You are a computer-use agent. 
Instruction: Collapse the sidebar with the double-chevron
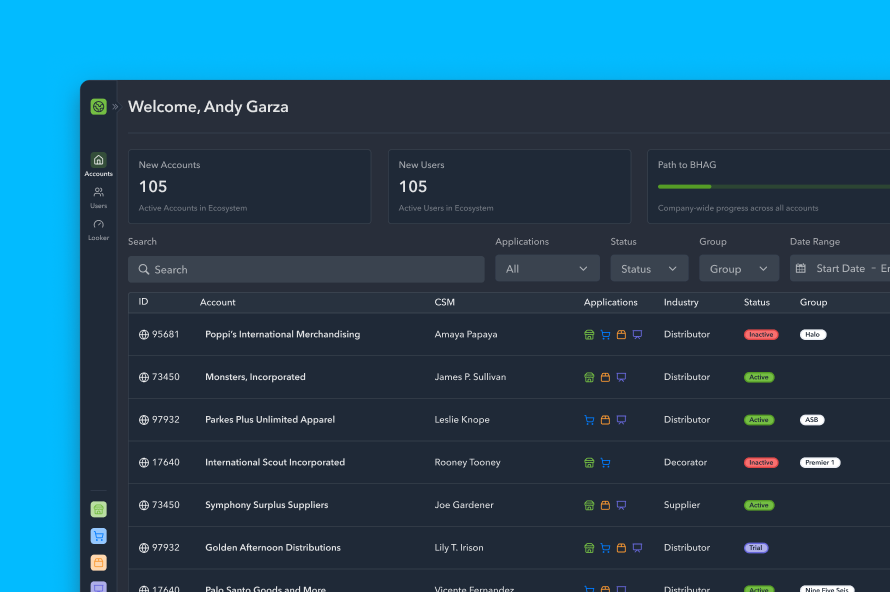[x=117, y=106]
